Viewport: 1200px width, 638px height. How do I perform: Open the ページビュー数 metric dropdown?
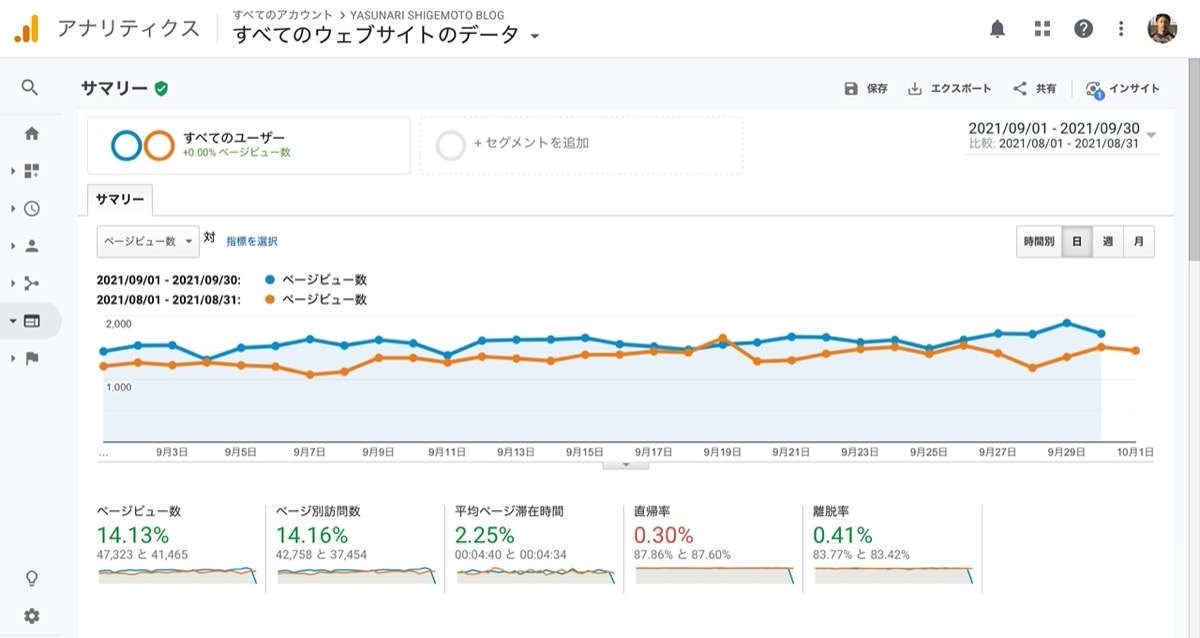click(x=147, y=241)
